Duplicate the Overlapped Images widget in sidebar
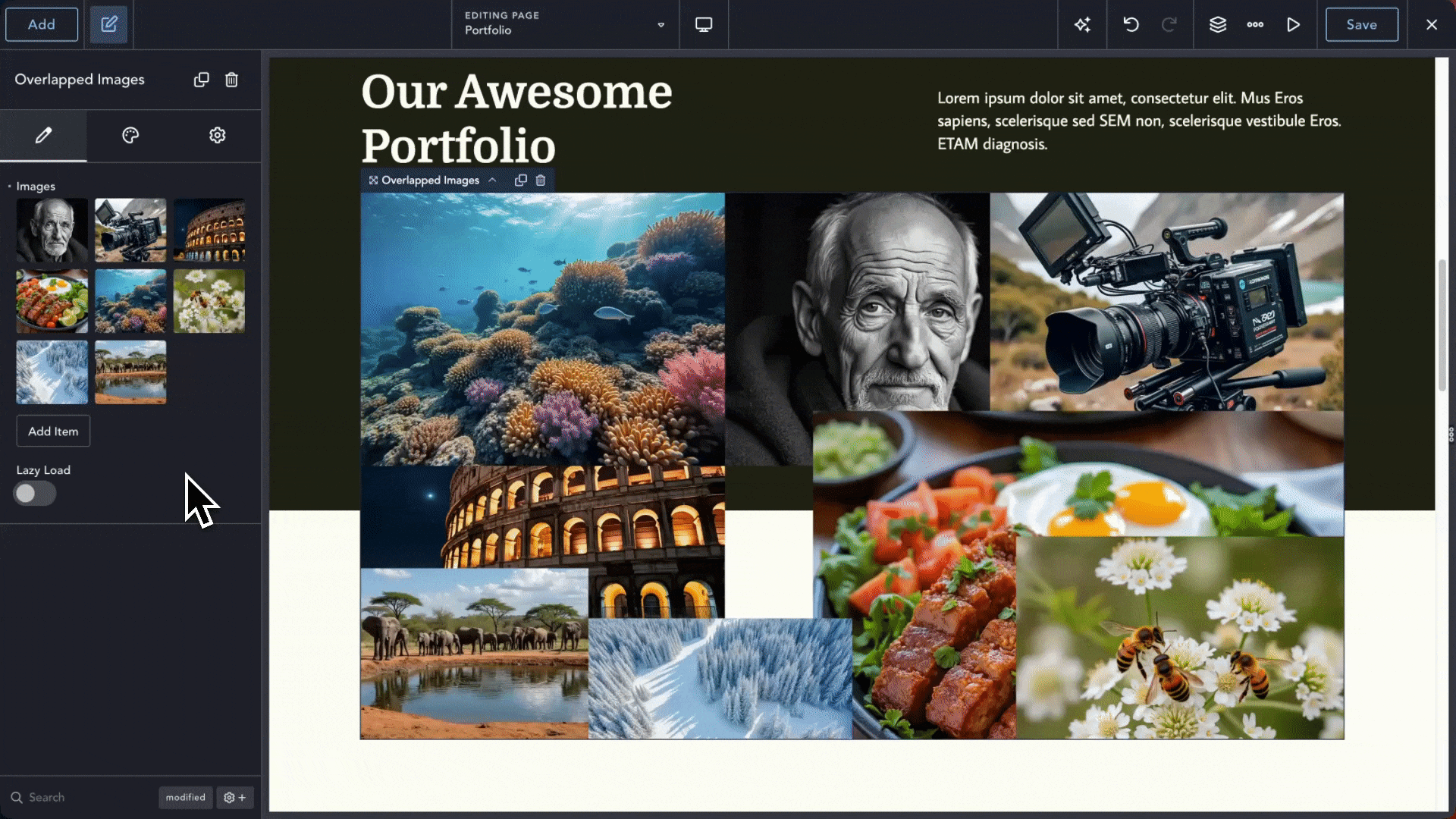 (201, 80)
